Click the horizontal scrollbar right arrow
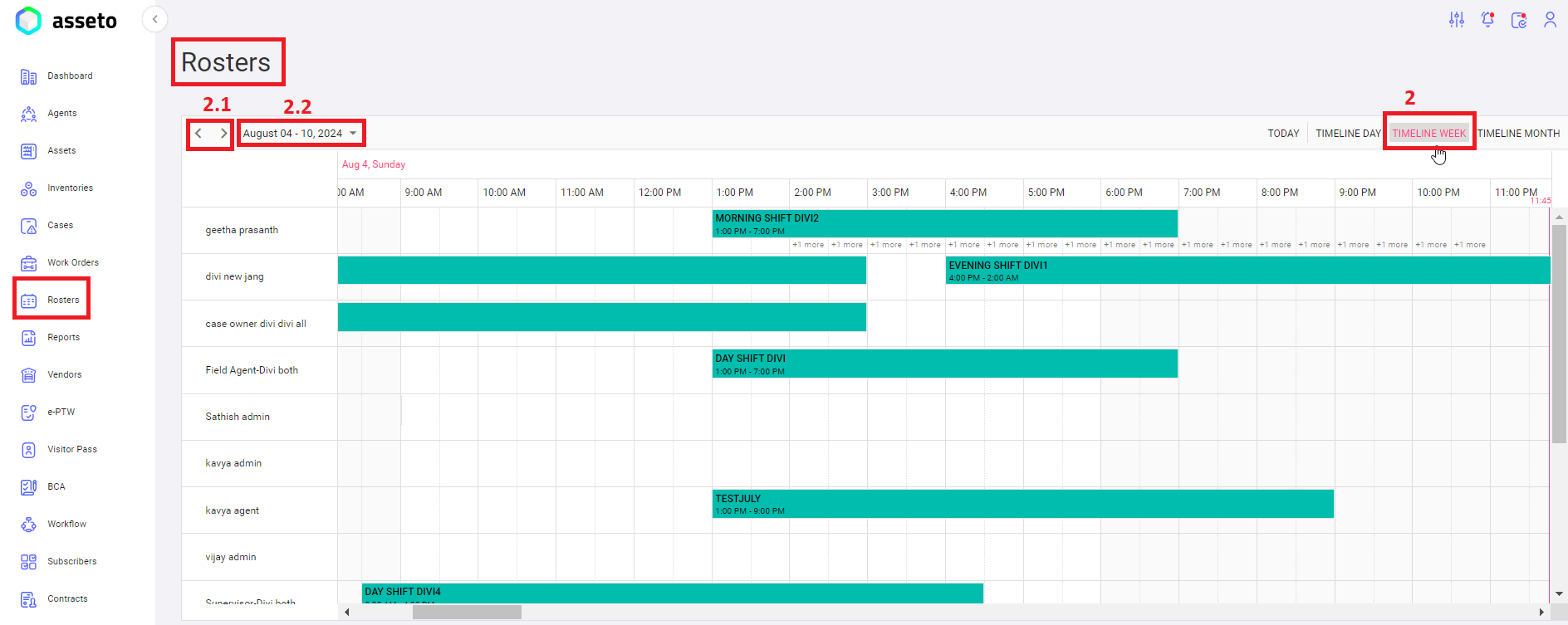 pos(1541,613)
